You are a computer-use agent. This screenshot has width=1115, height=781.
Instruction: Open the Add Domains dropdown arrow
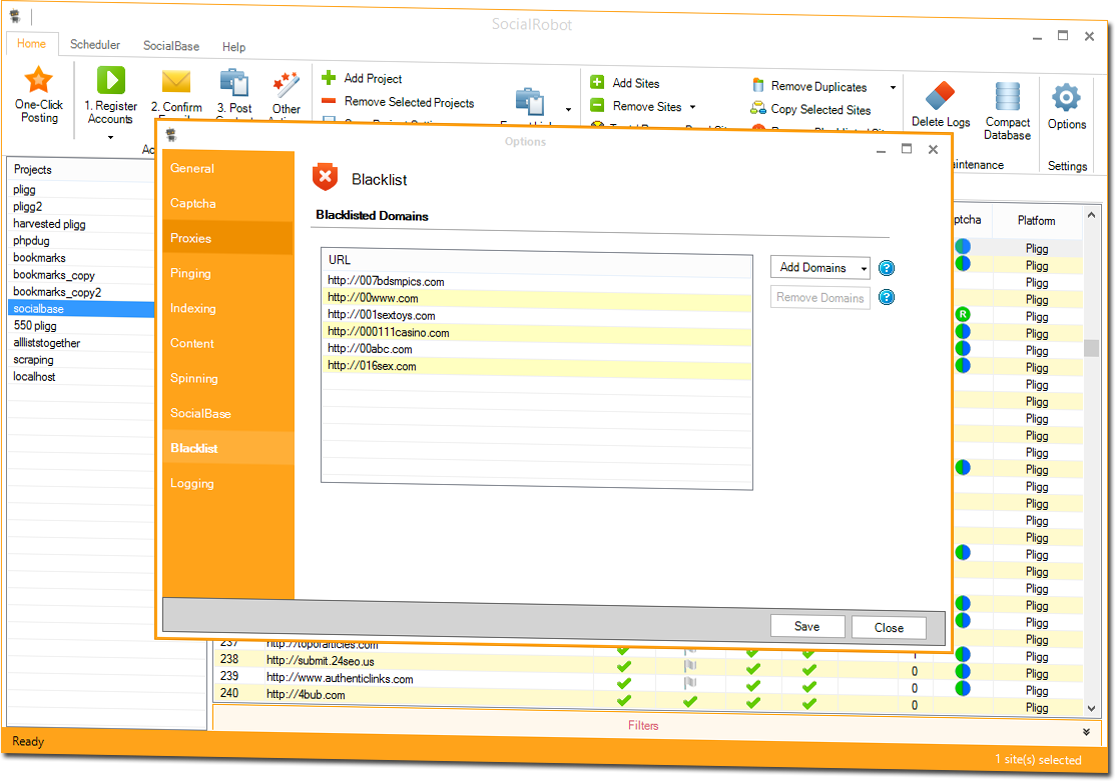point(863,268)
